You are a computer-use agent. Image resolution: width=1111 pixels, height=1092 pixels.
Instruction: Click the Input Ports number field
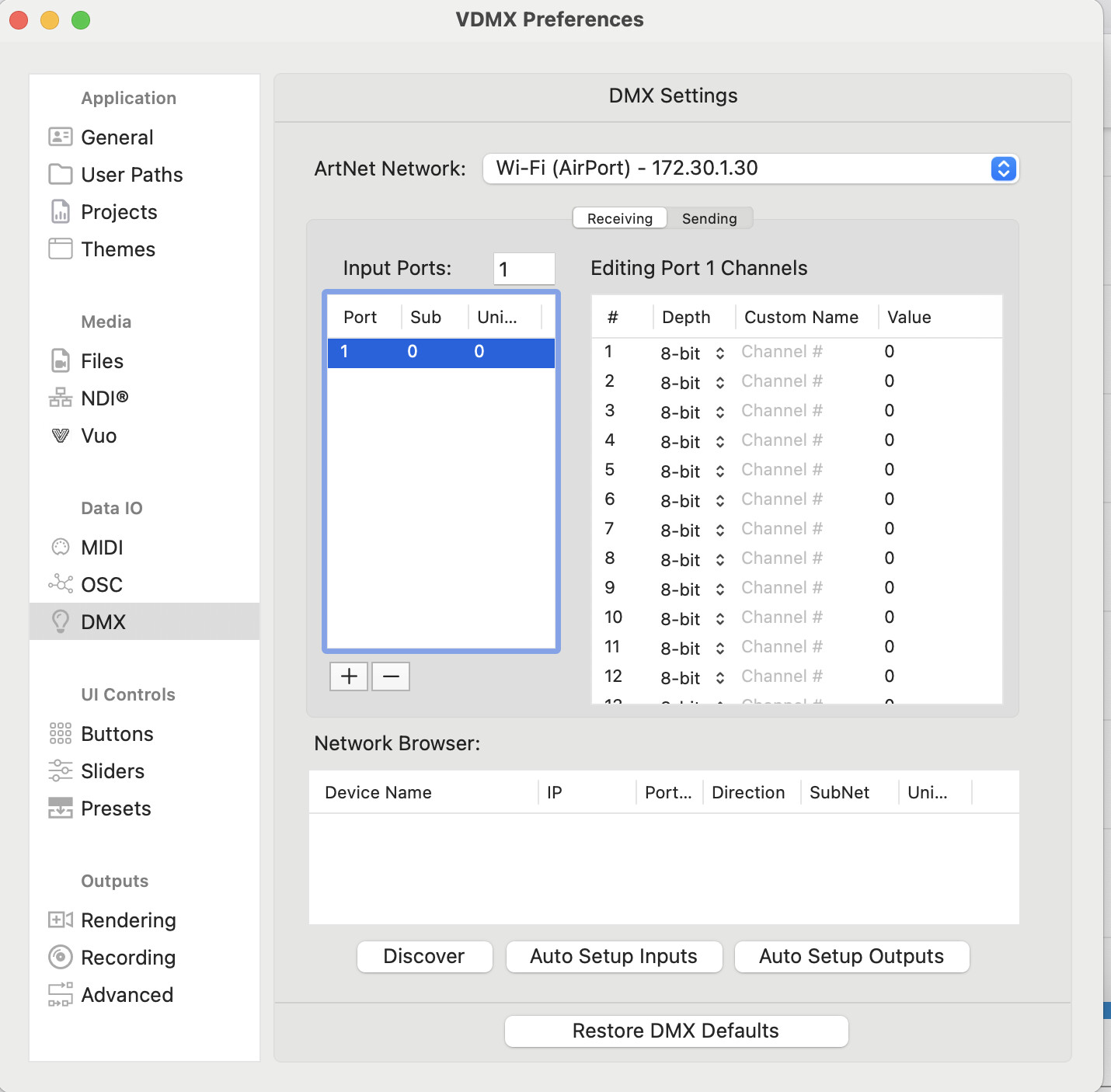click(524, 269)
